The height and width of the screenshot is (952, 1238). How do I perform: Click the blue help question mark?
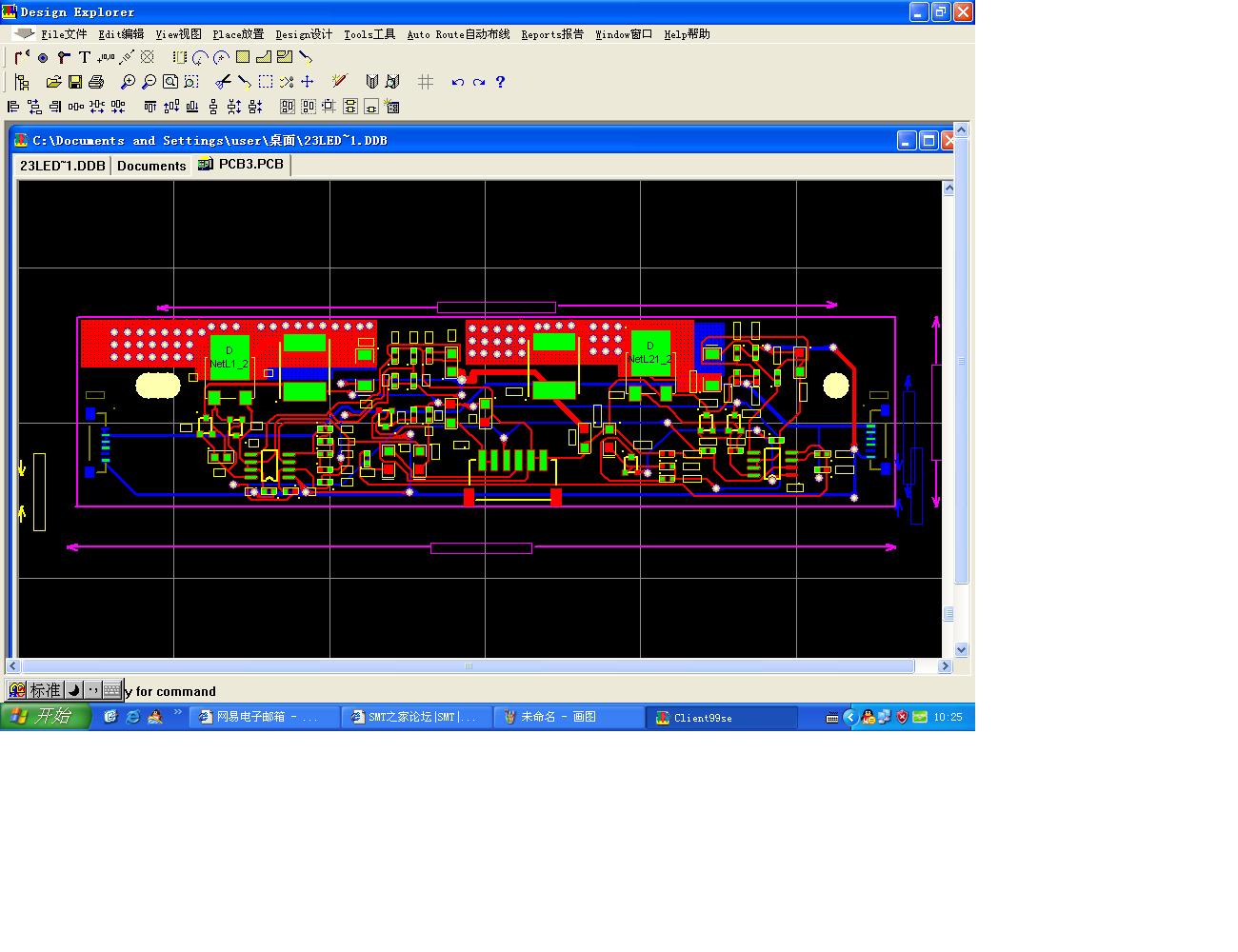[x=500, y=82]
